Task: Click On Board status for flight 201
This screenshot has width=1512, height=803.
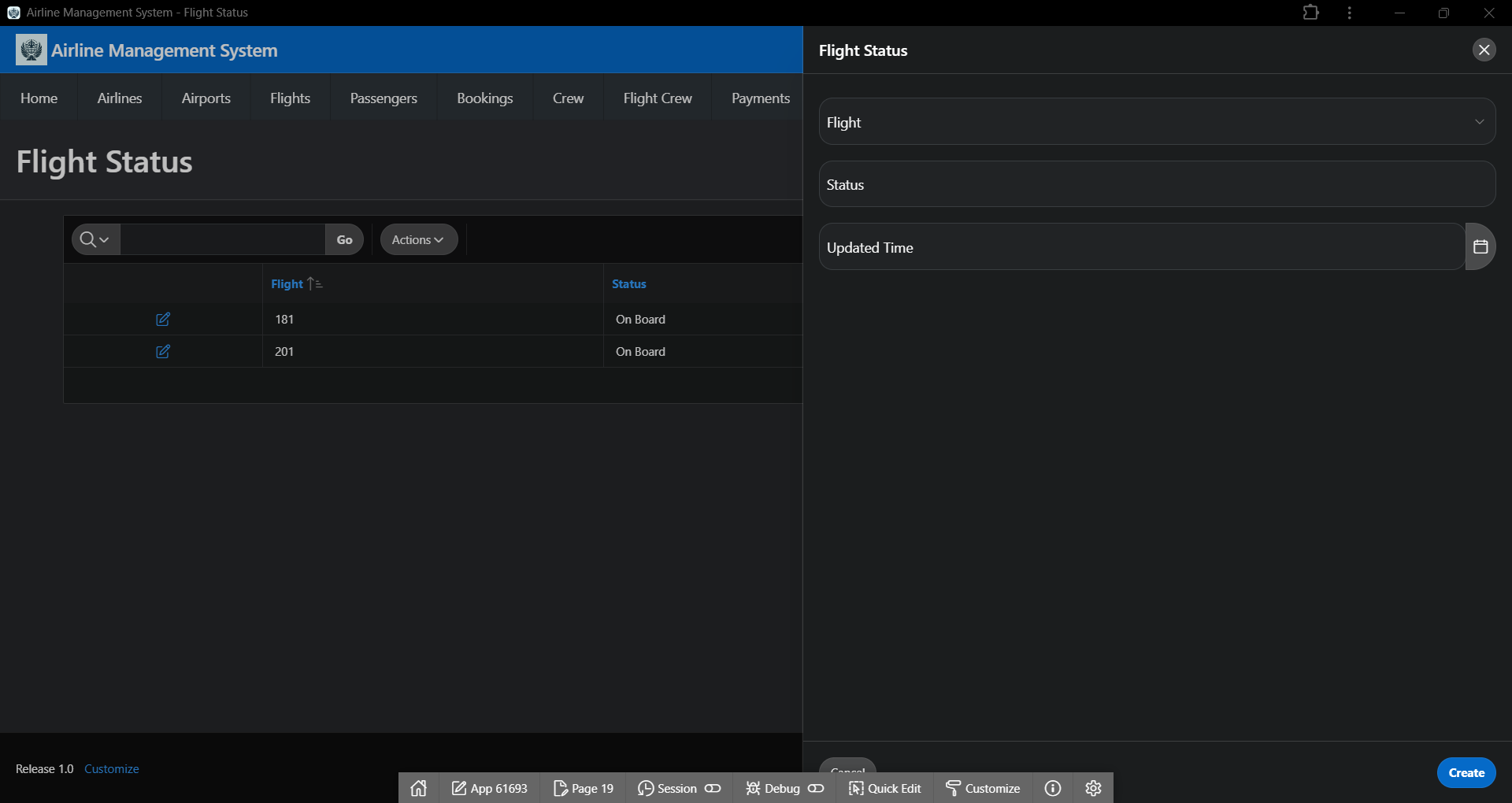Action: click(640, 351)
